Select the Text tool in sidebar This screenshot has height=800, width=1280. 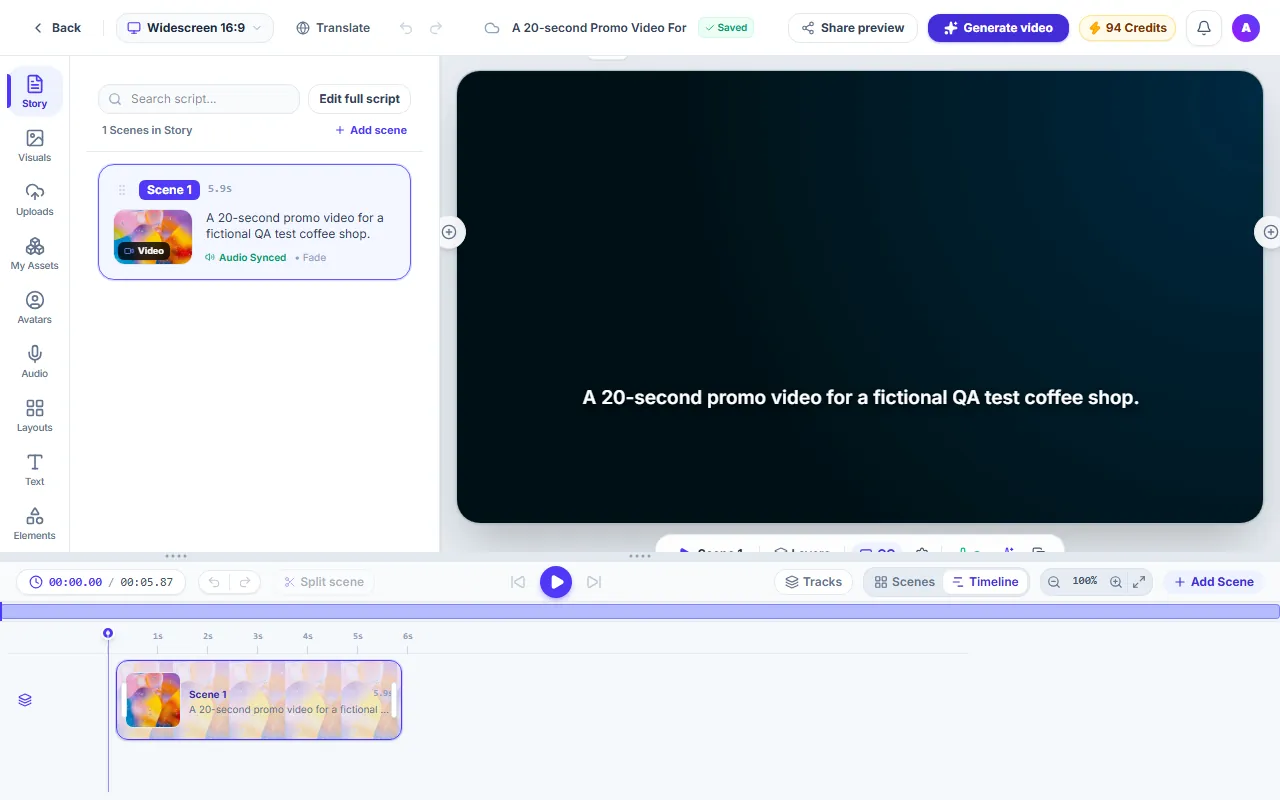pos(35,470)
